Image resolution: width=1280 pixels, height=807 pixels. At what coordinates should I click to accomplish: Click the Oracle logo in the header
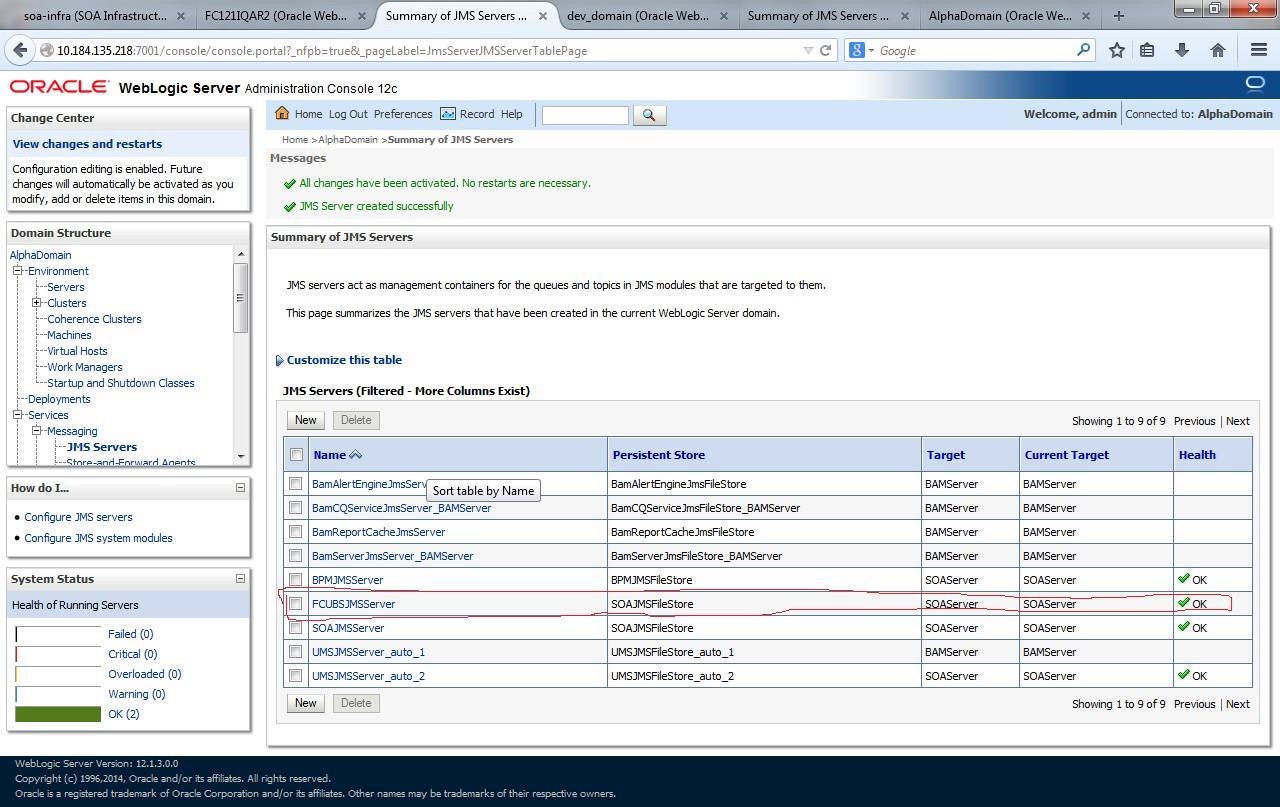(60, 87)
